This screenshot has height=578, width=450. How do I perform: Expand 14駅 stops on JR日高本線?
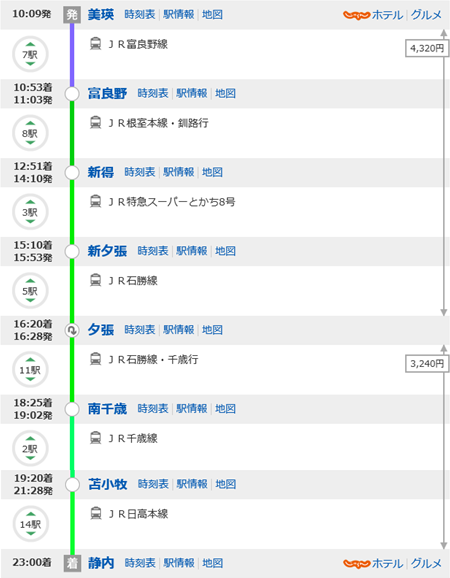coord(31,524)
